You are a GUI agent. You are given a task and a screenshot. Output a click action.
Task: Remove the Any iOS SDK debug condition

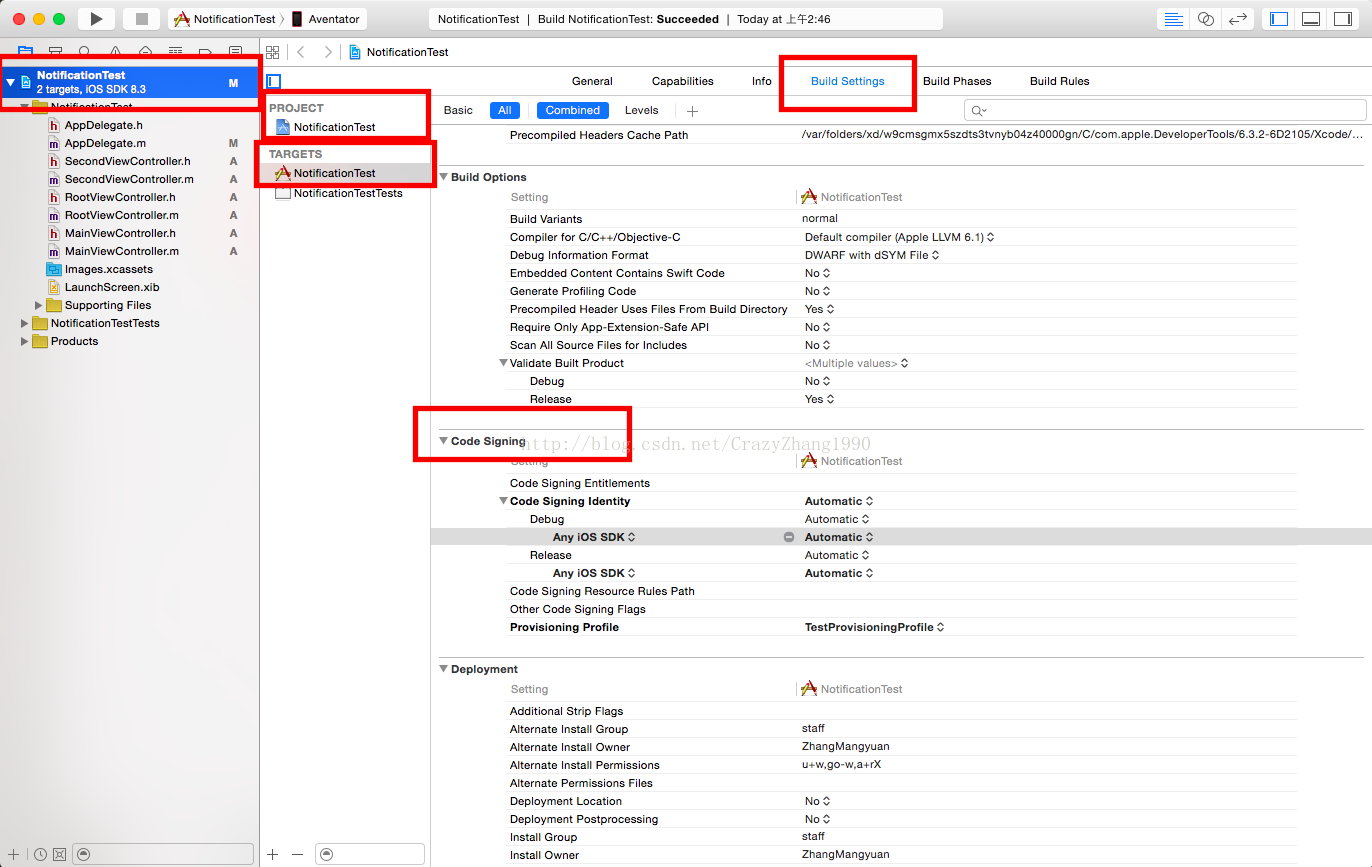(788, 537)
